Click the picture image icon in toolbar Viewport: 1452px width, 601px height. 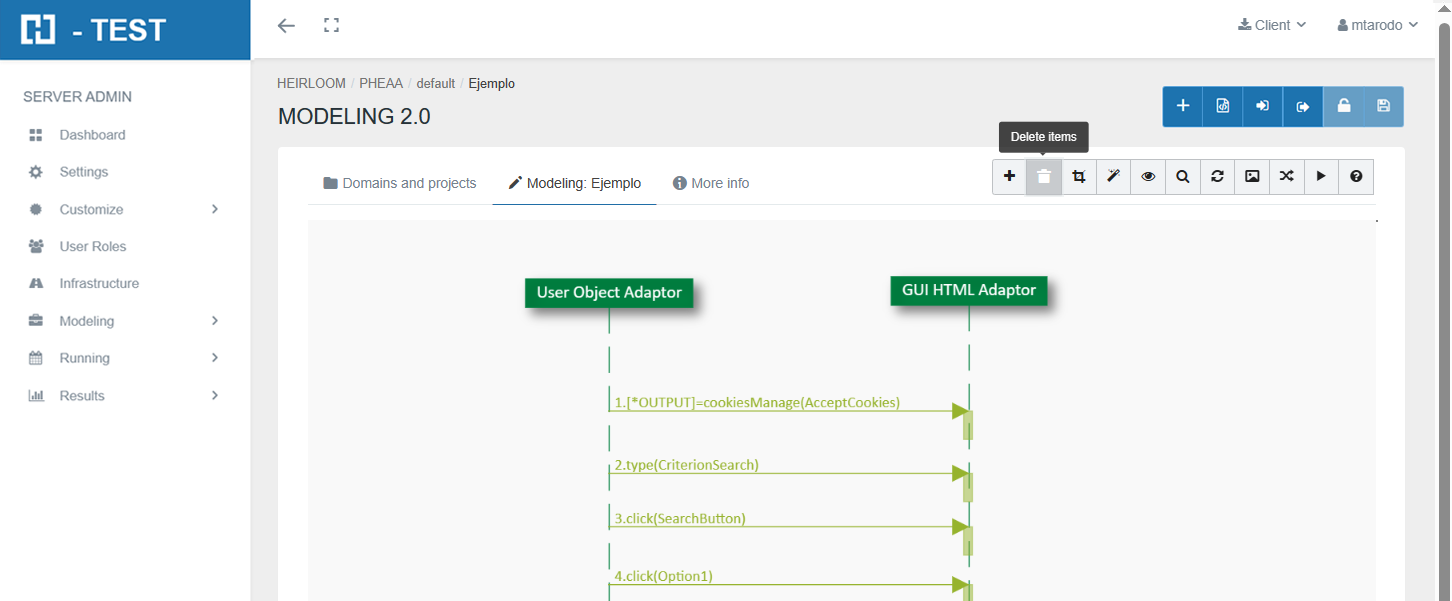[1252, 177]
